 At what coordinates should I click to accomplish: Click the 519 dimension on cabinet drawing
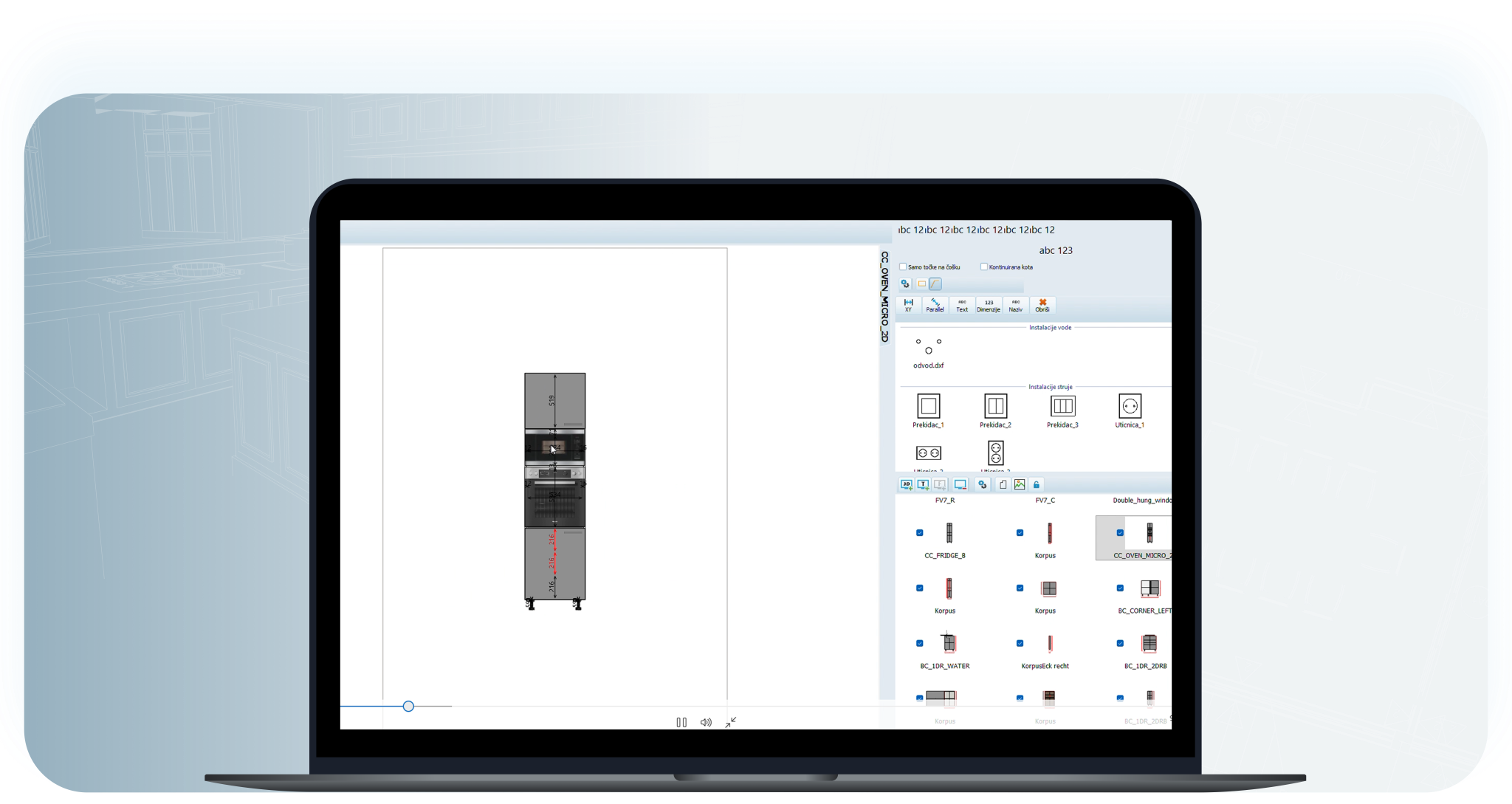pos(551,401)
